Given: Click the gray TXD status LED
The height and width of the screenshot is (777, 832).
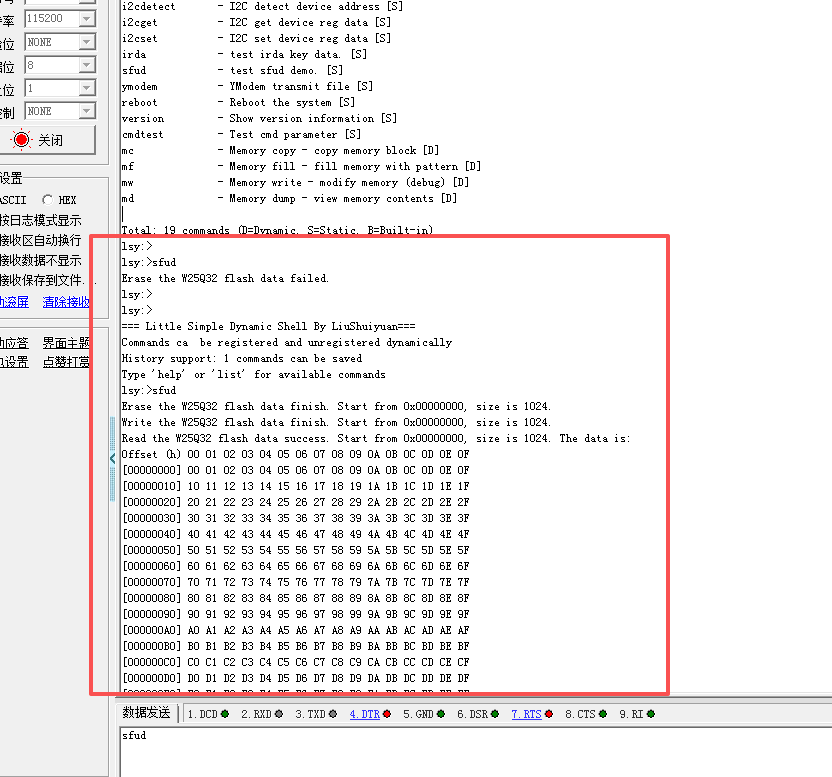Looking at the screenshot, I should [333, 714].
